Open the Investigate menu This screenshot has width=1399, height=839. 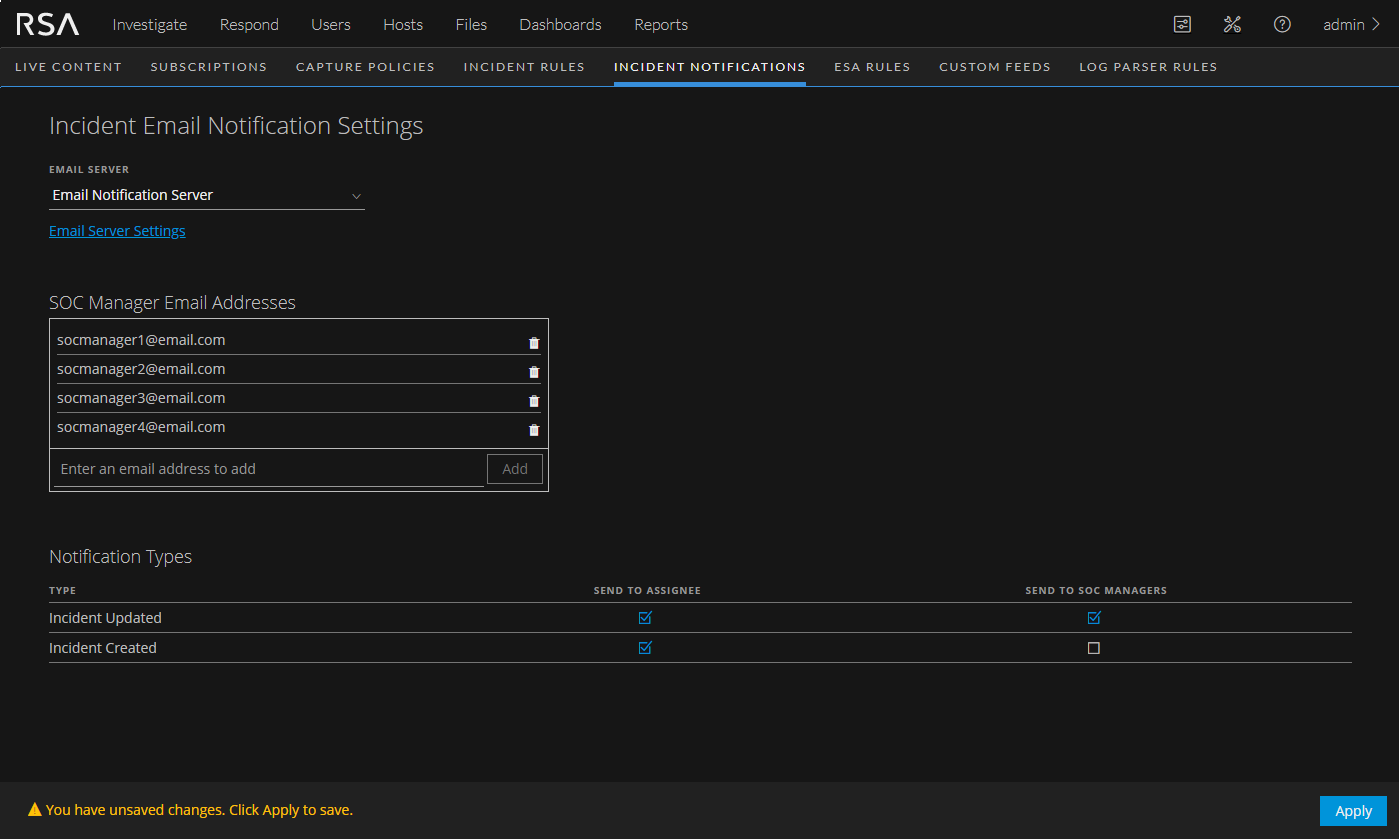149,24
